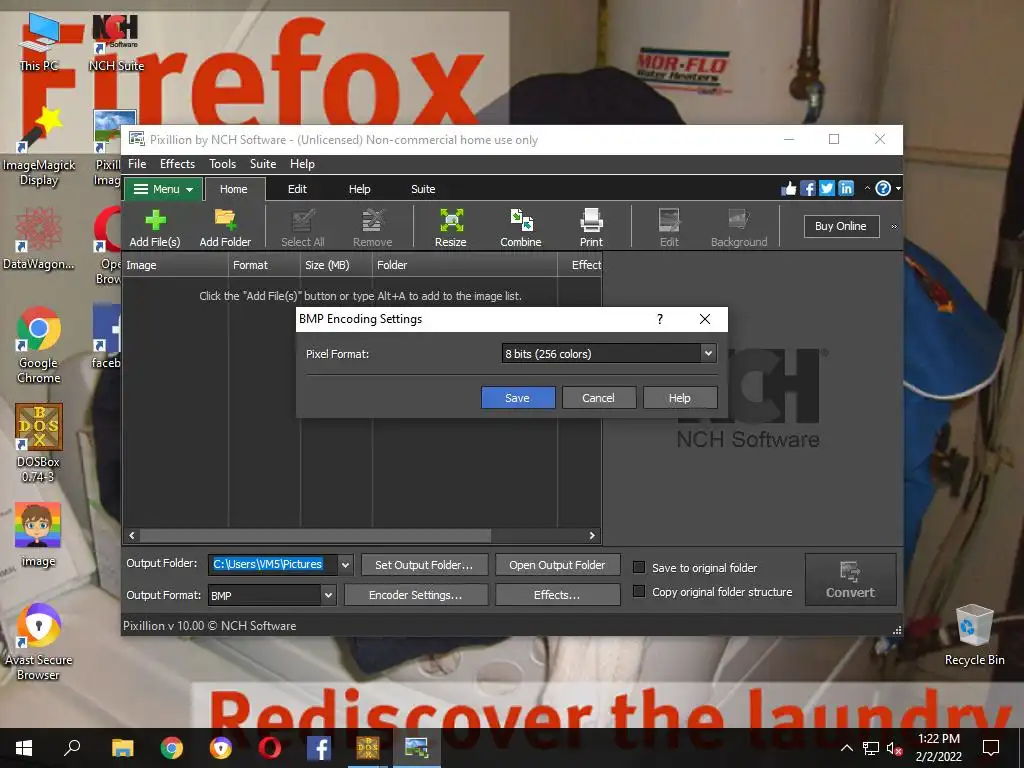Click the thumbs-up like icon
The width and height of the screenshot is (1024, 768).
tap(789, 189)
